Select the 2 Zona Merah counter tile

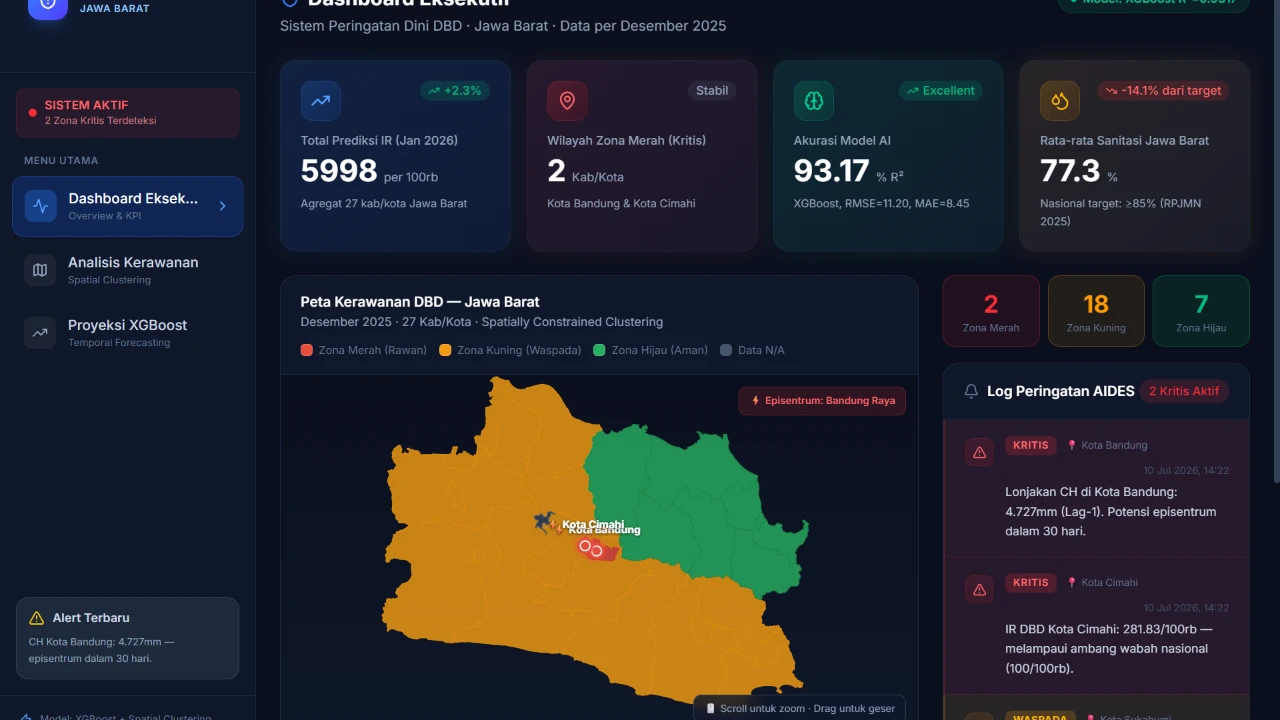991,311
